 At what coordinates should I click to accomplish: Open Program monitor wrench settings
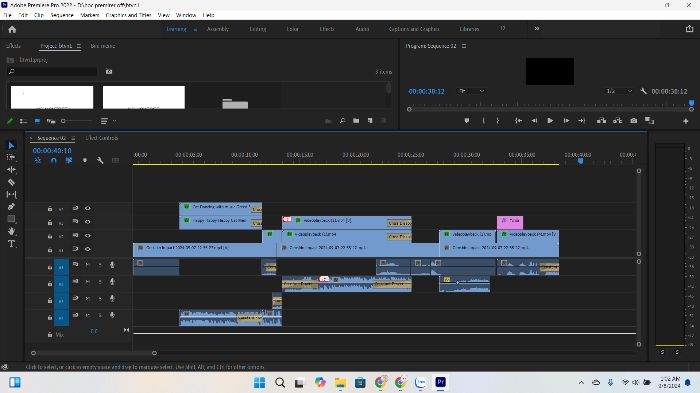(643, 91)
